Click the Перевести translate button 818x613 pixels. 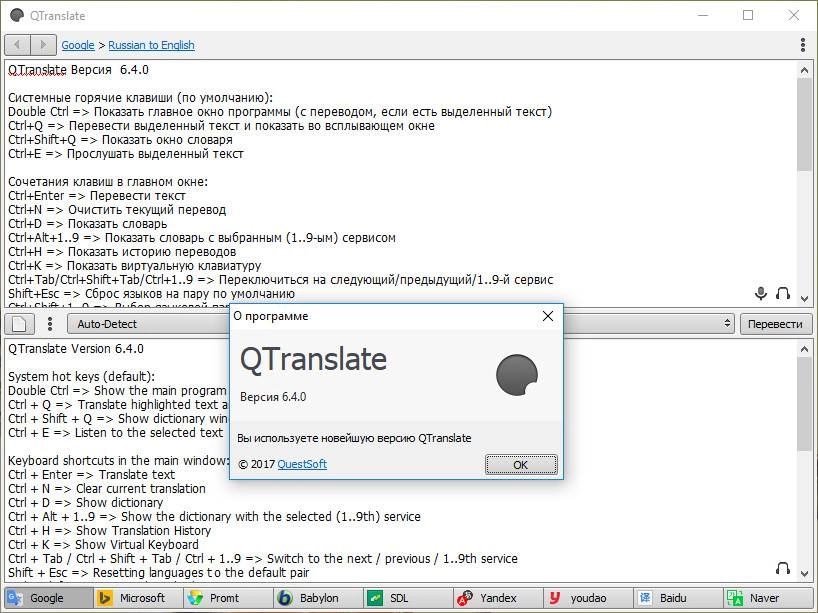point(776,324)
